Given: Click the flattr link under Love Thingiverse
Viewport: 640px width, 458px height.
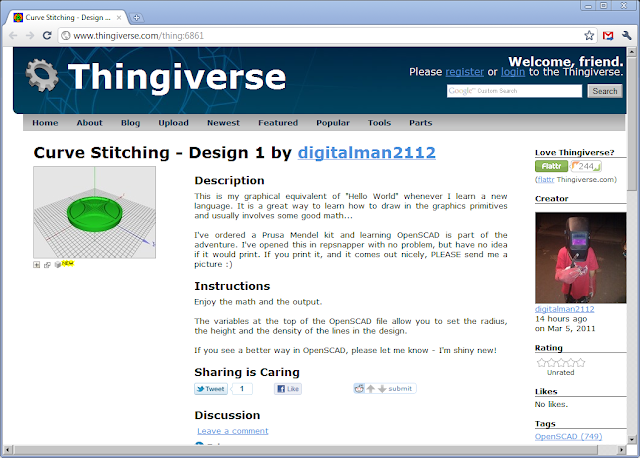Looking at the screenshot, I should tap(546, 180).
